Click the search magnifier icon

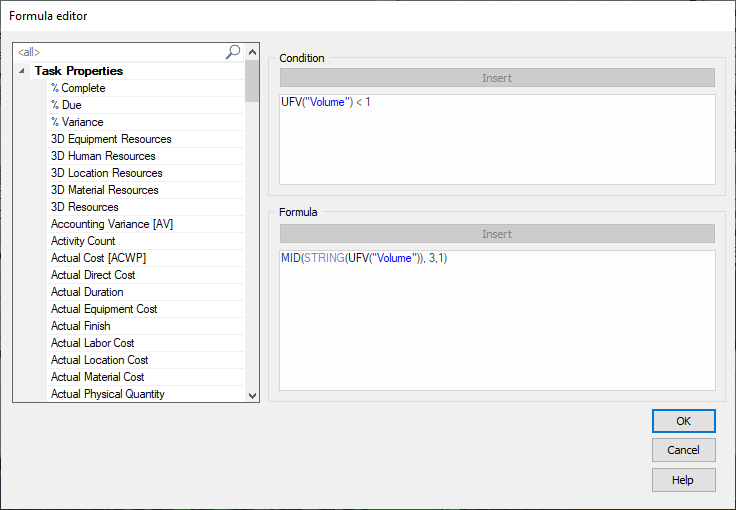point(233,52)
